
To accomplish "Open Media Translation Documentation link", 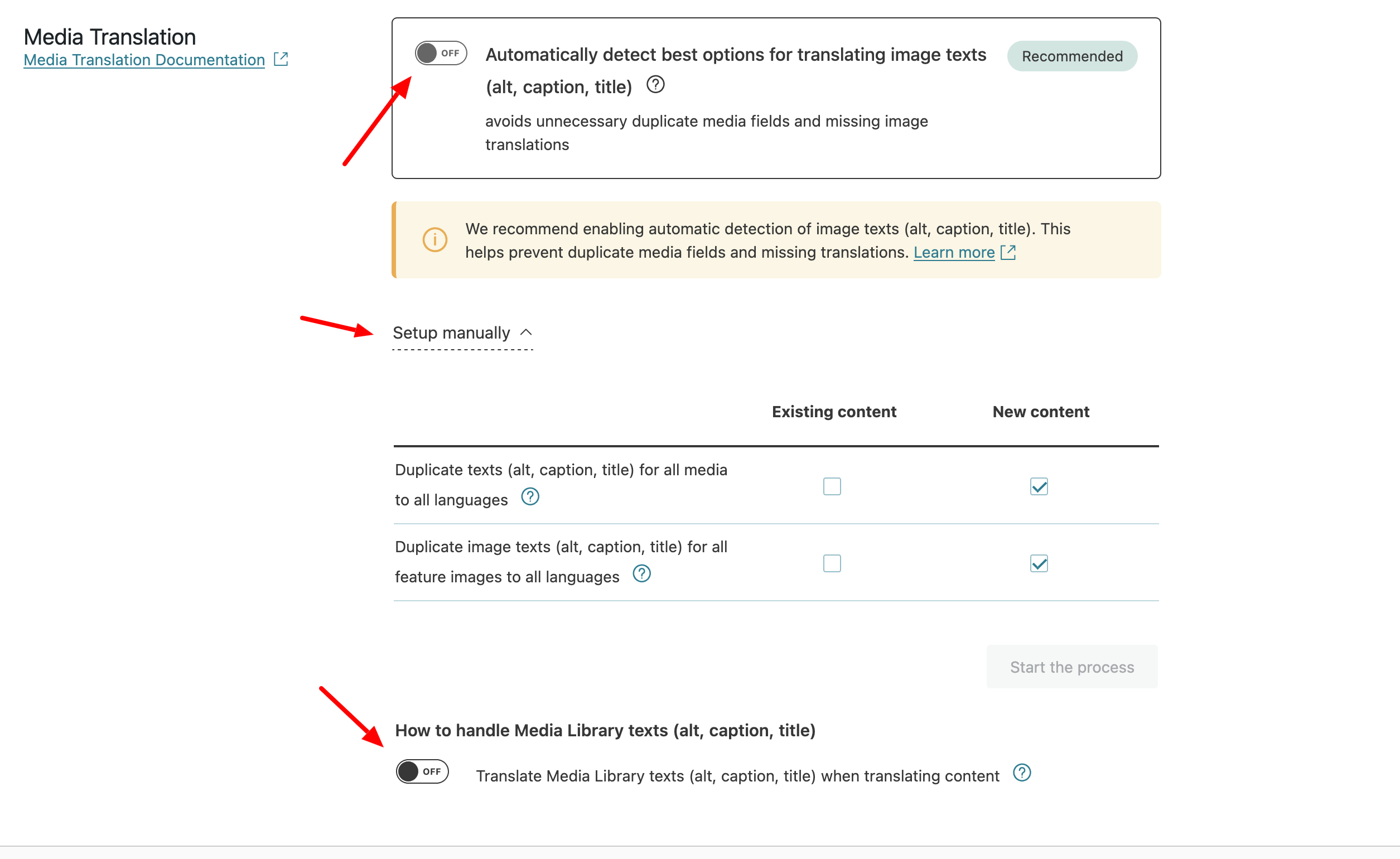I will (x=144, y=60).
